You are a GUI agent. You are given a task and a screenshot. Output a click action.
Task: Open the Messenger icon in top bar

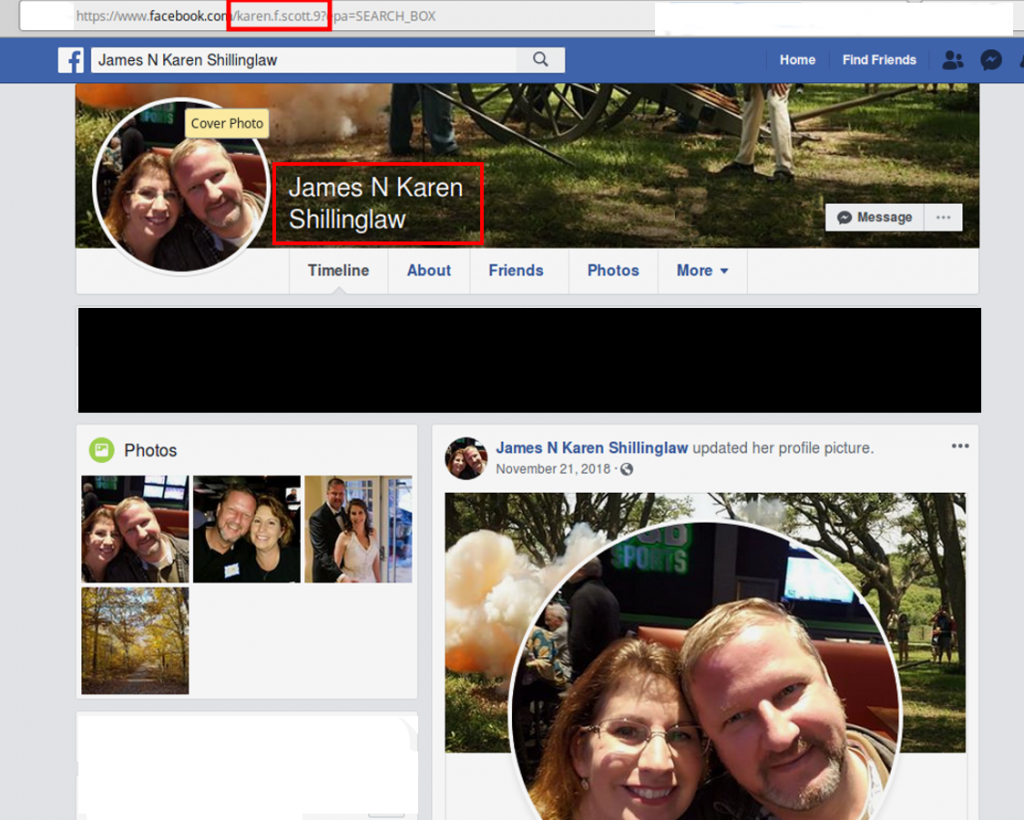[x=991, y=60]
